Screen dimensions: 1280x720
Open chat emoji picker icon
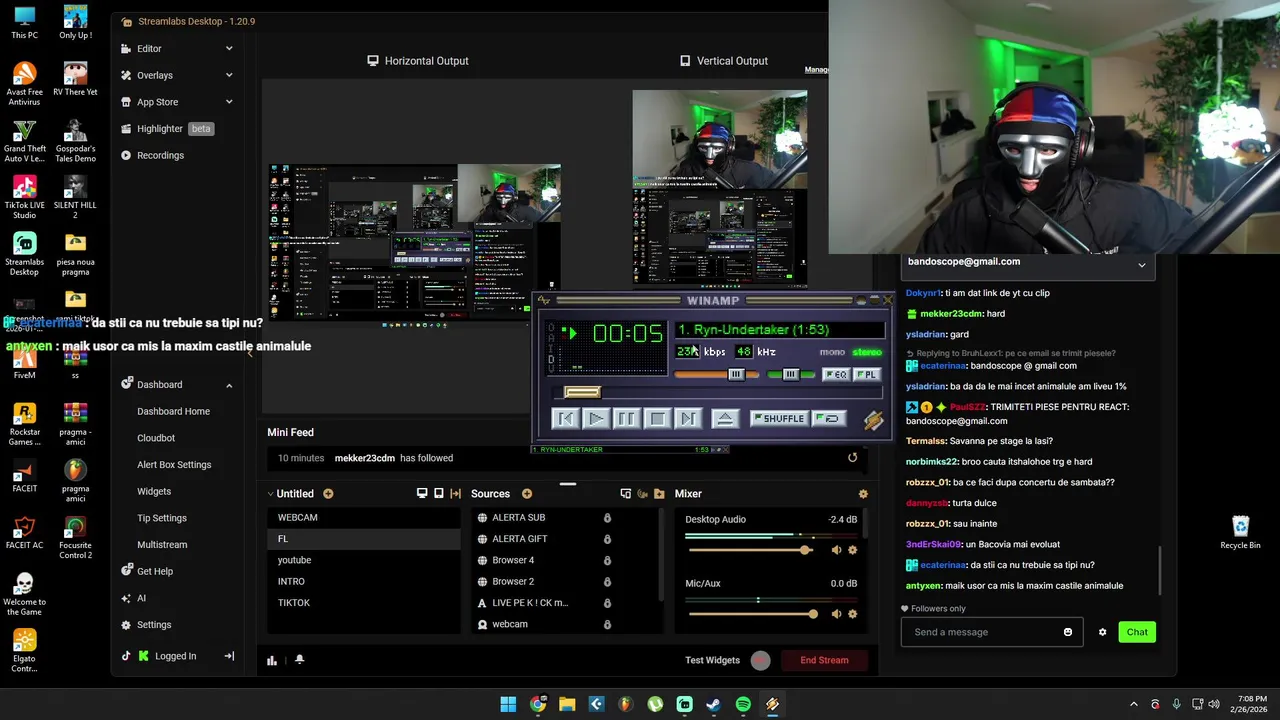1068,632
